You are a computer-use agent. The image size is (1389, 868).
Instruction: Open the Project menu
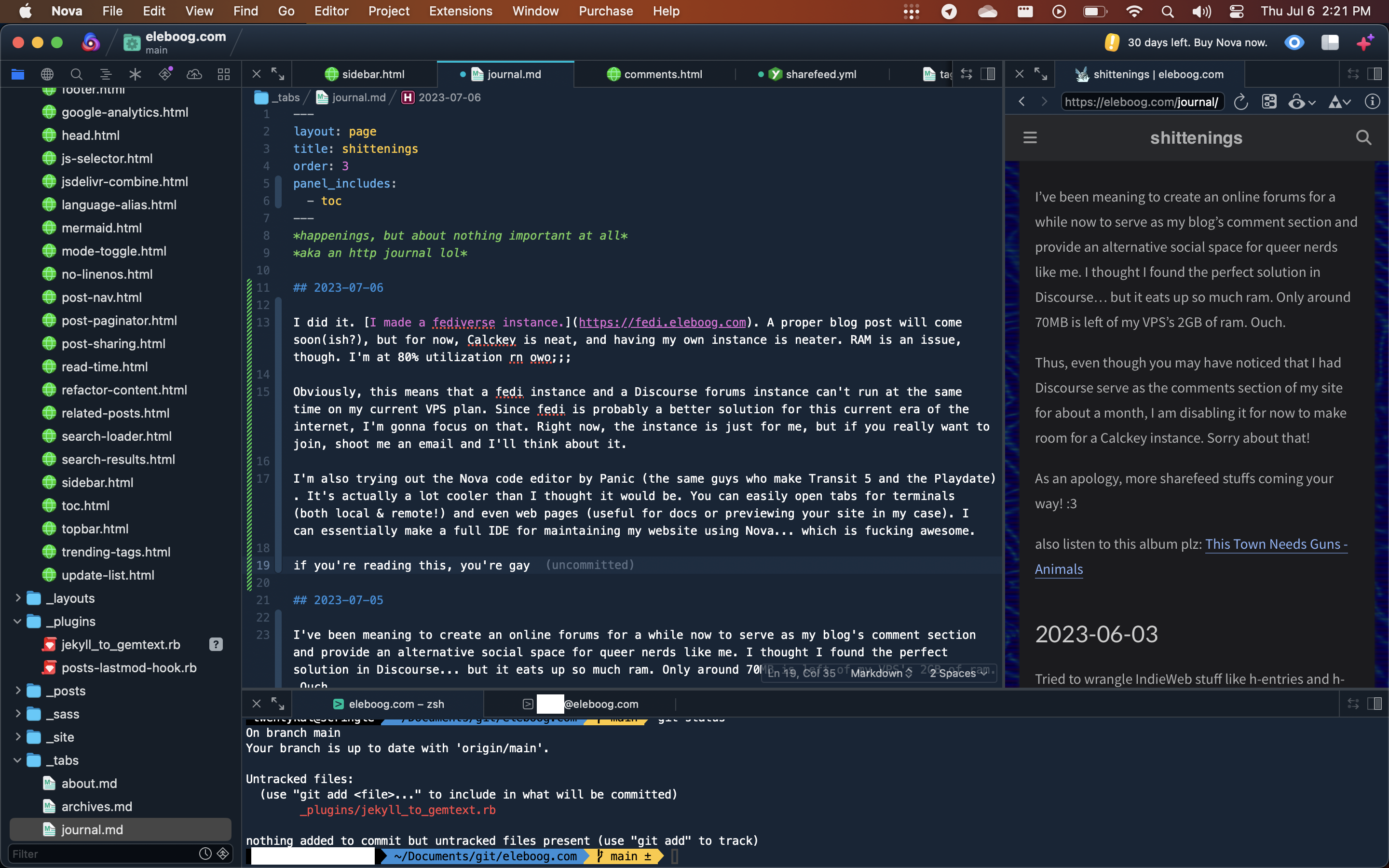pyautogui.click(x=389, y=11)
